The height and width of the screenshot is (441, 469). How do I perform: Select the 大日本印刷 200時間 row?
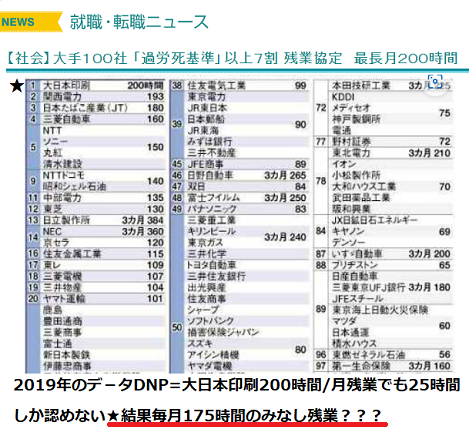point(96,85)
